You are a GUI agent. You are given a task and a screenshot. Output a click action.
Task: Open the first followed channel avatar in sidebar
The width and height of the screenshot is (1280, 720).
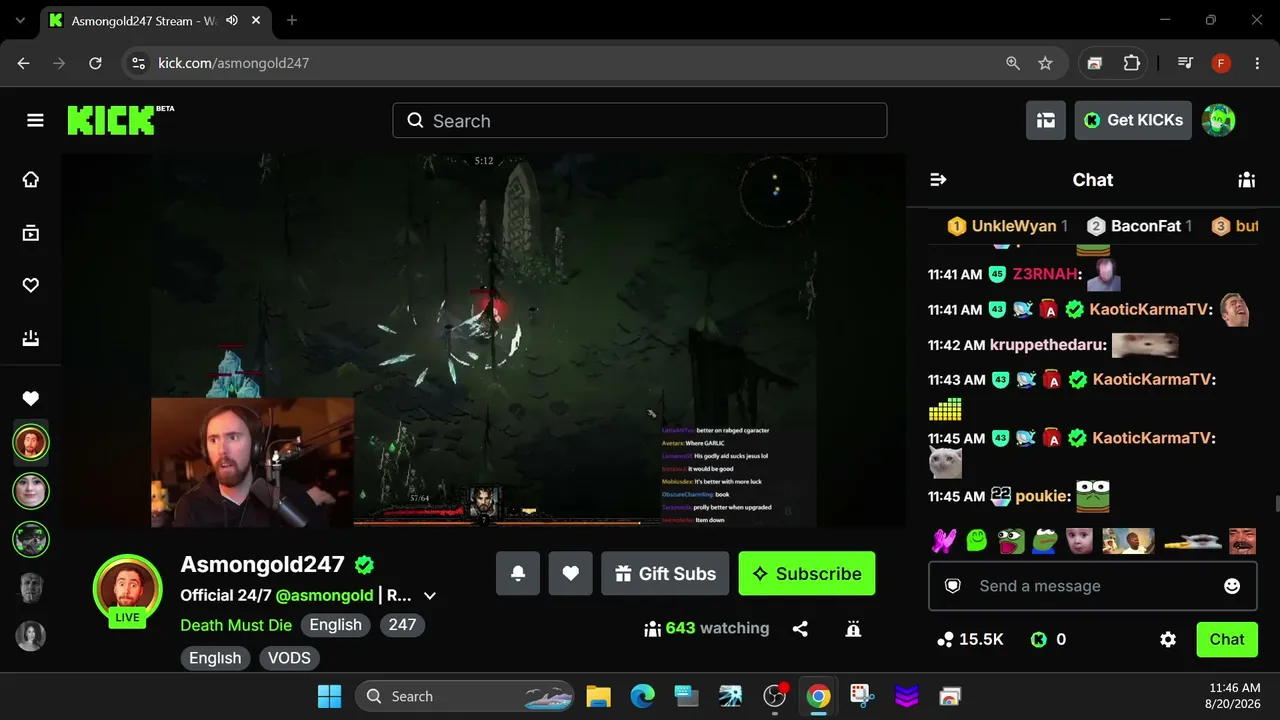click(x=31, y=442)
